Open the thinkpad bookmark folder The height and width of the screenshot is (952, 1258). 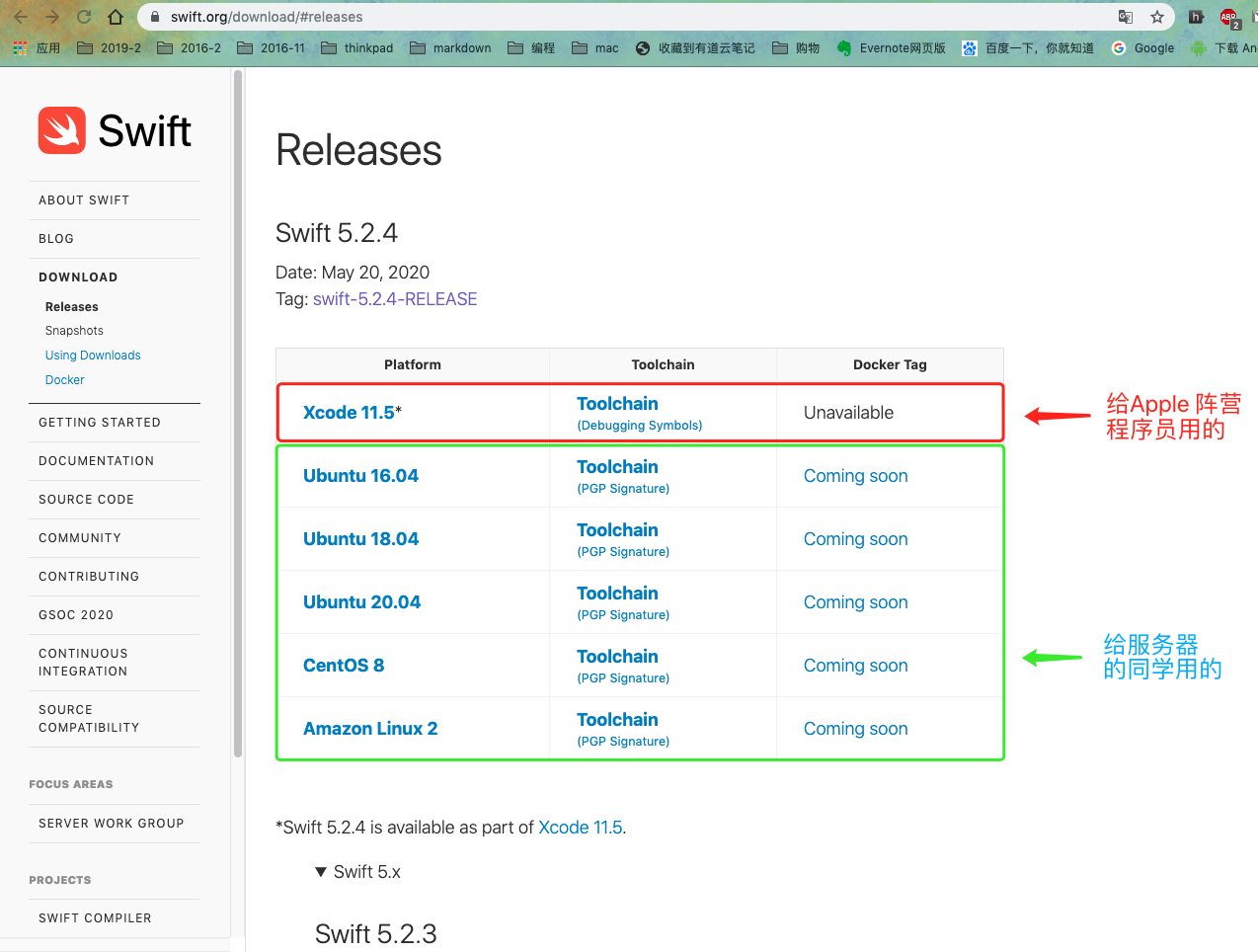[x=356, y=47]
